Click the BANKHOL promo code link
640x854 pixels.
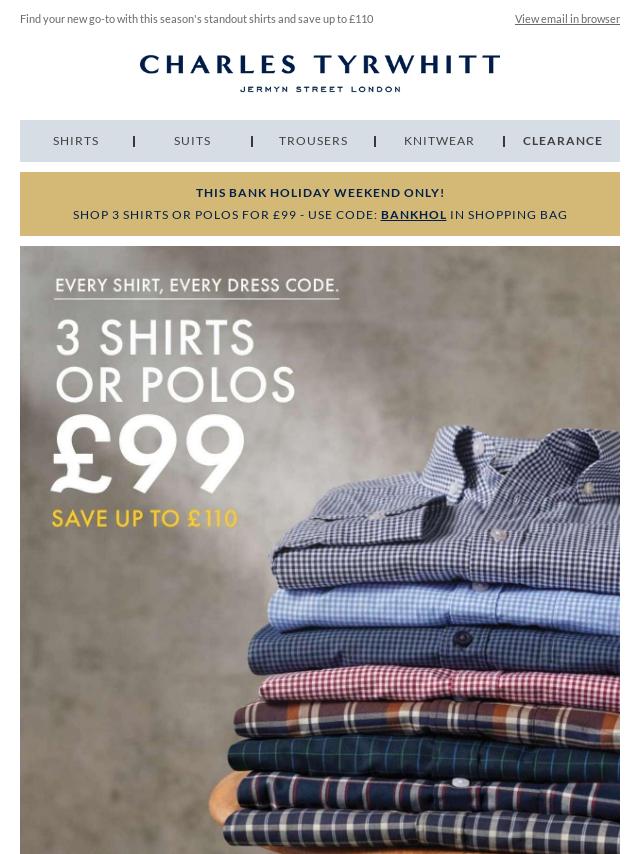point(413,215)
